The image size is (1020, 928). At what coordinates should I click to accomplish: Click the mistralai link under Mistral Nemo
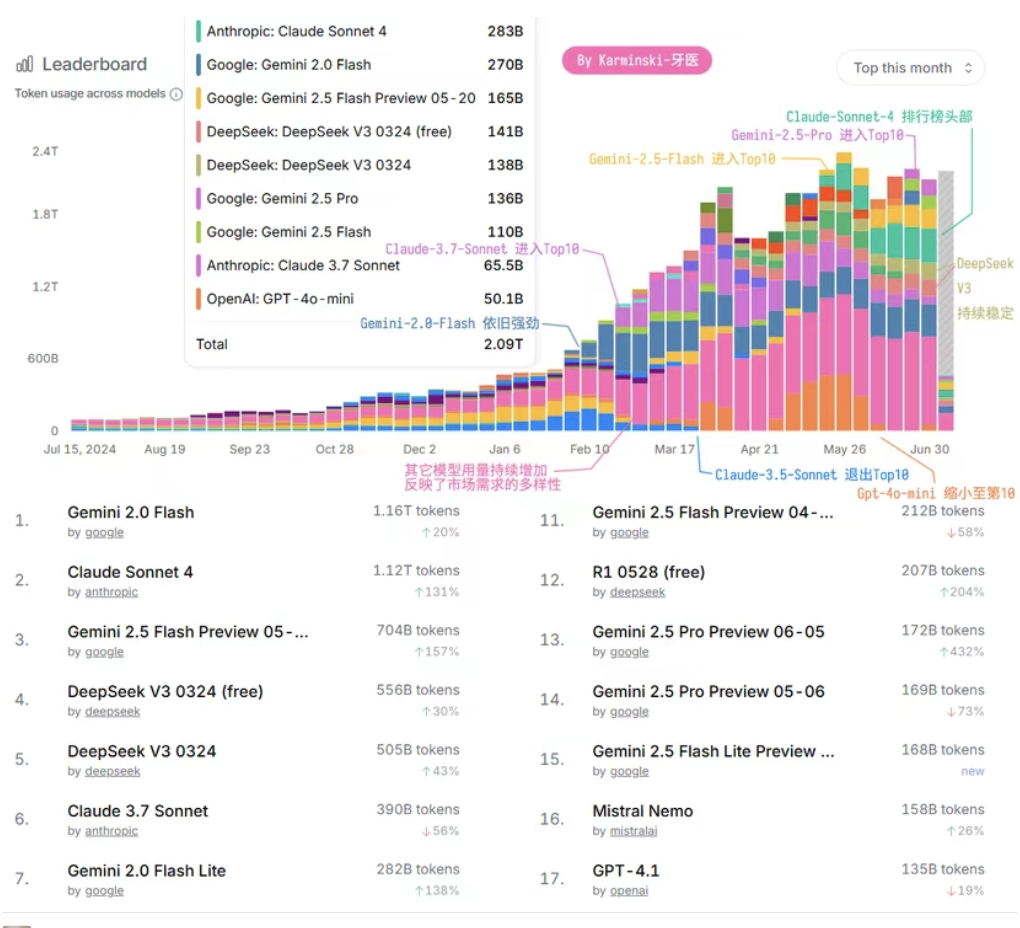(x=634, y=831)
